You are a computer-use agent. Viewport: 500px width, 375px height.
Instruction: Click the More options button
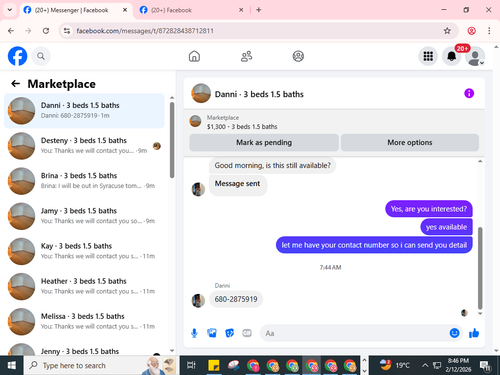410,143
